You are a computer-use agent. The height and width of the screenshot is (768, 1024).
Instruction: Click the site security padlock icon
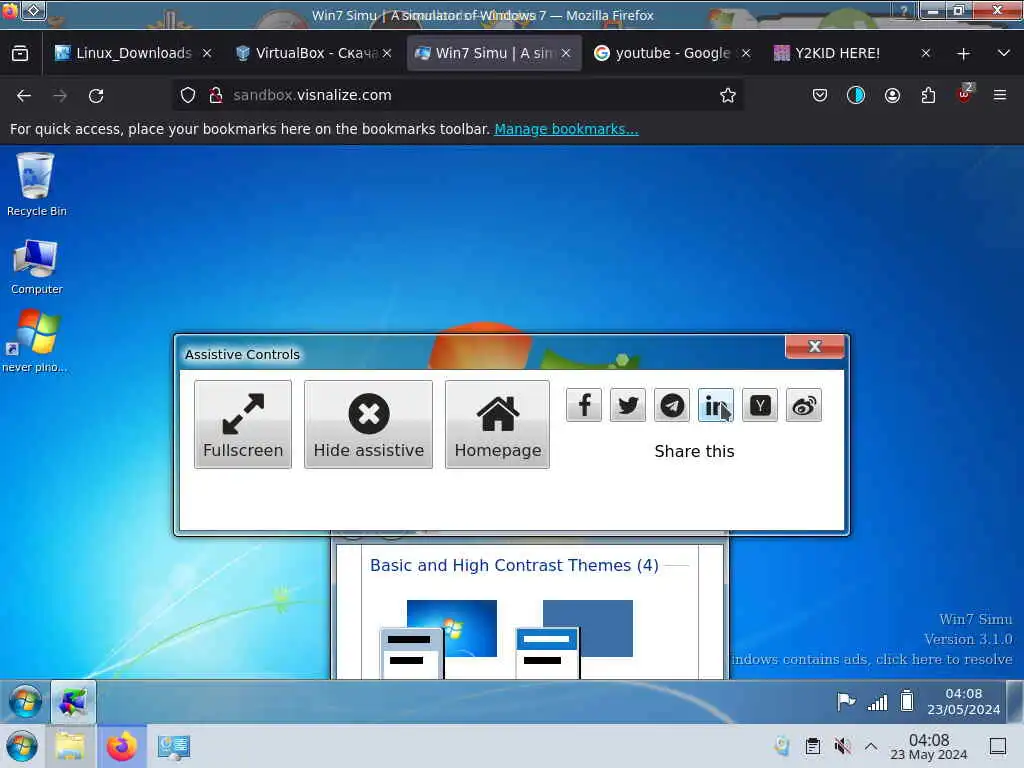(x=216, y=95)
